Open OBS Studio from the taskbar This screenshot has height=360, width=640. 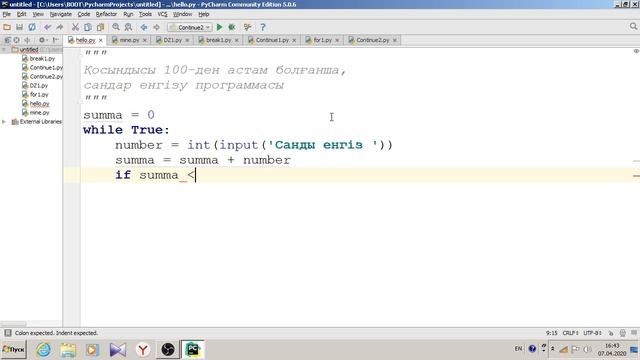(168, 350)
